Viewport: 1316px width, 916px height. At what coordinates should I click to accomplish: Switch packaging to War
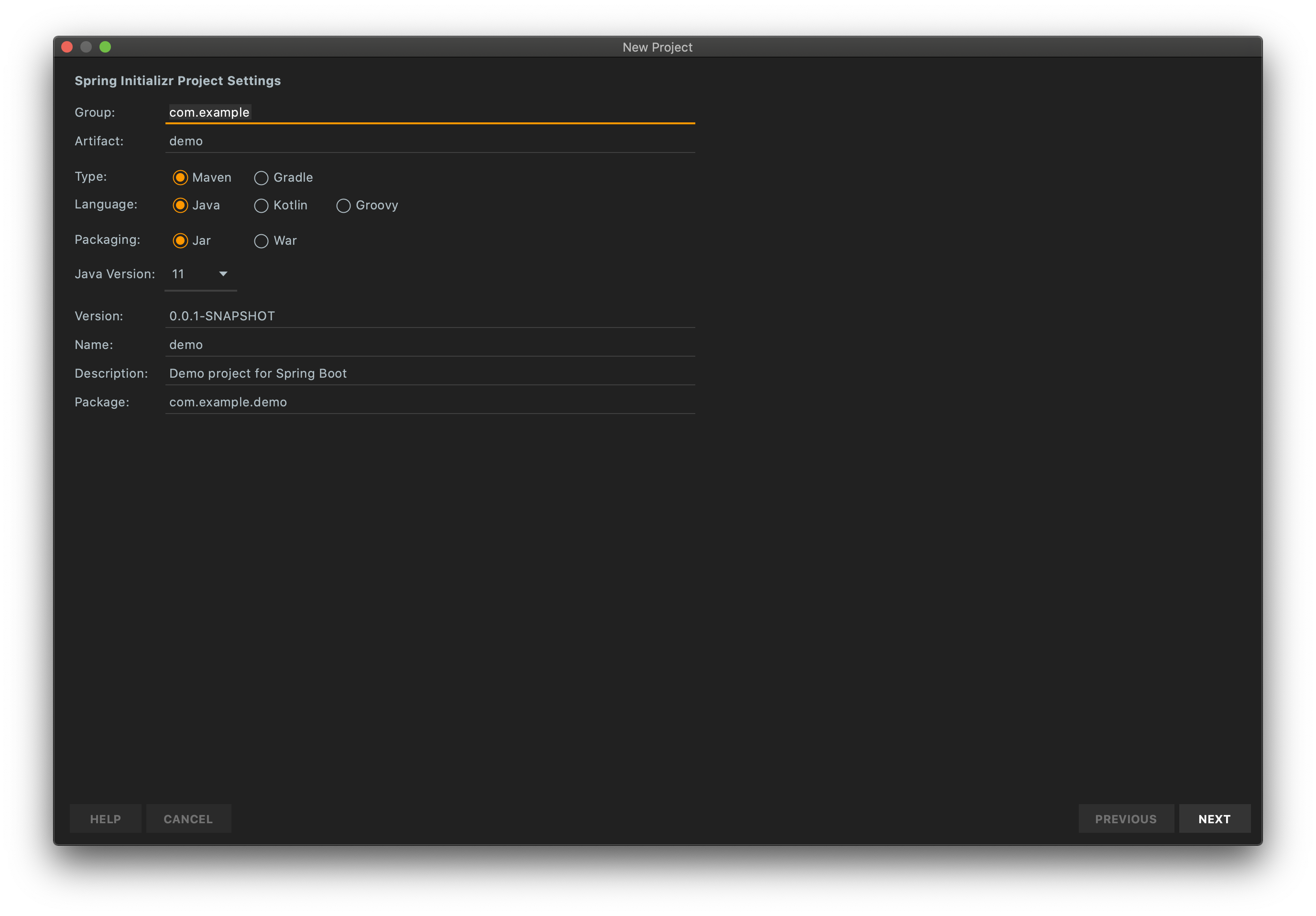[262, 240]
